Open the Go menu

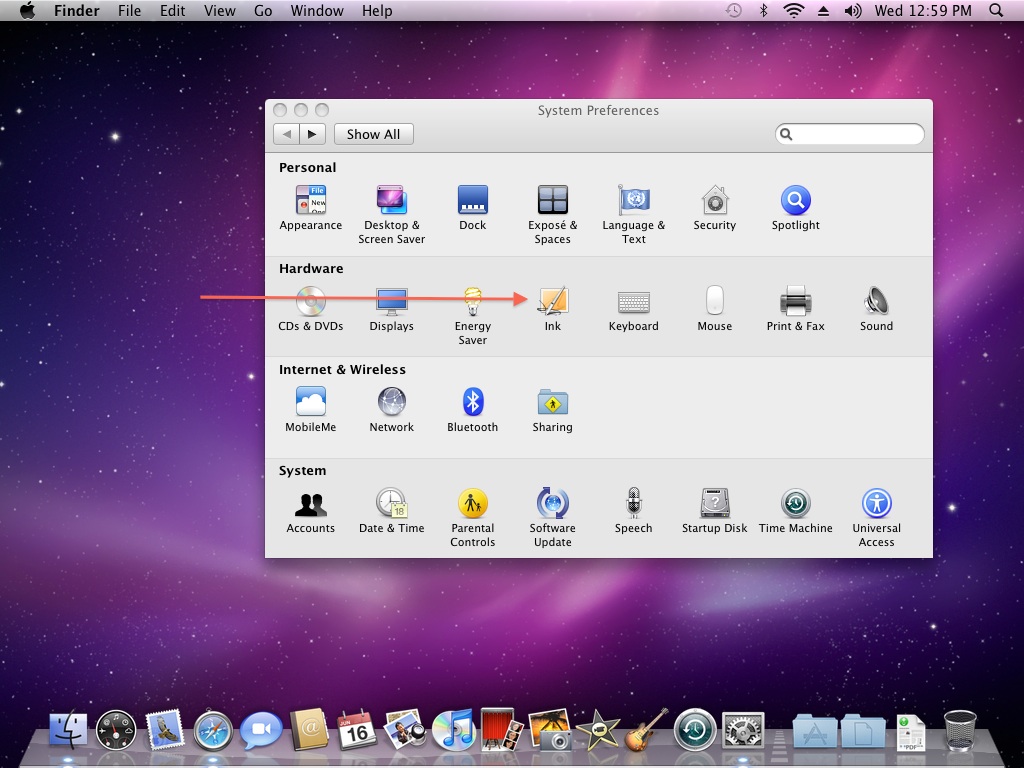[263, 10]
